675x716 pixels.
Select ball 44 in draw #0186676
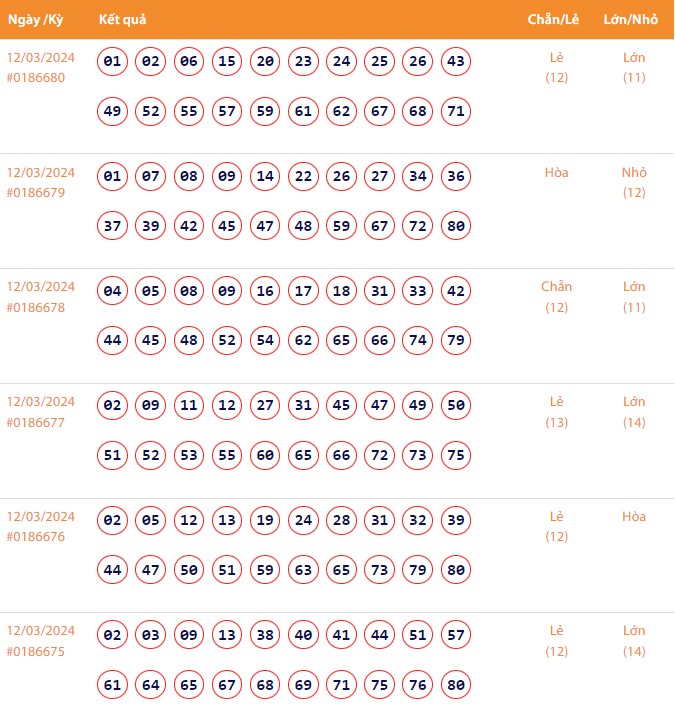pyautogui.click(x=113, y=570)
